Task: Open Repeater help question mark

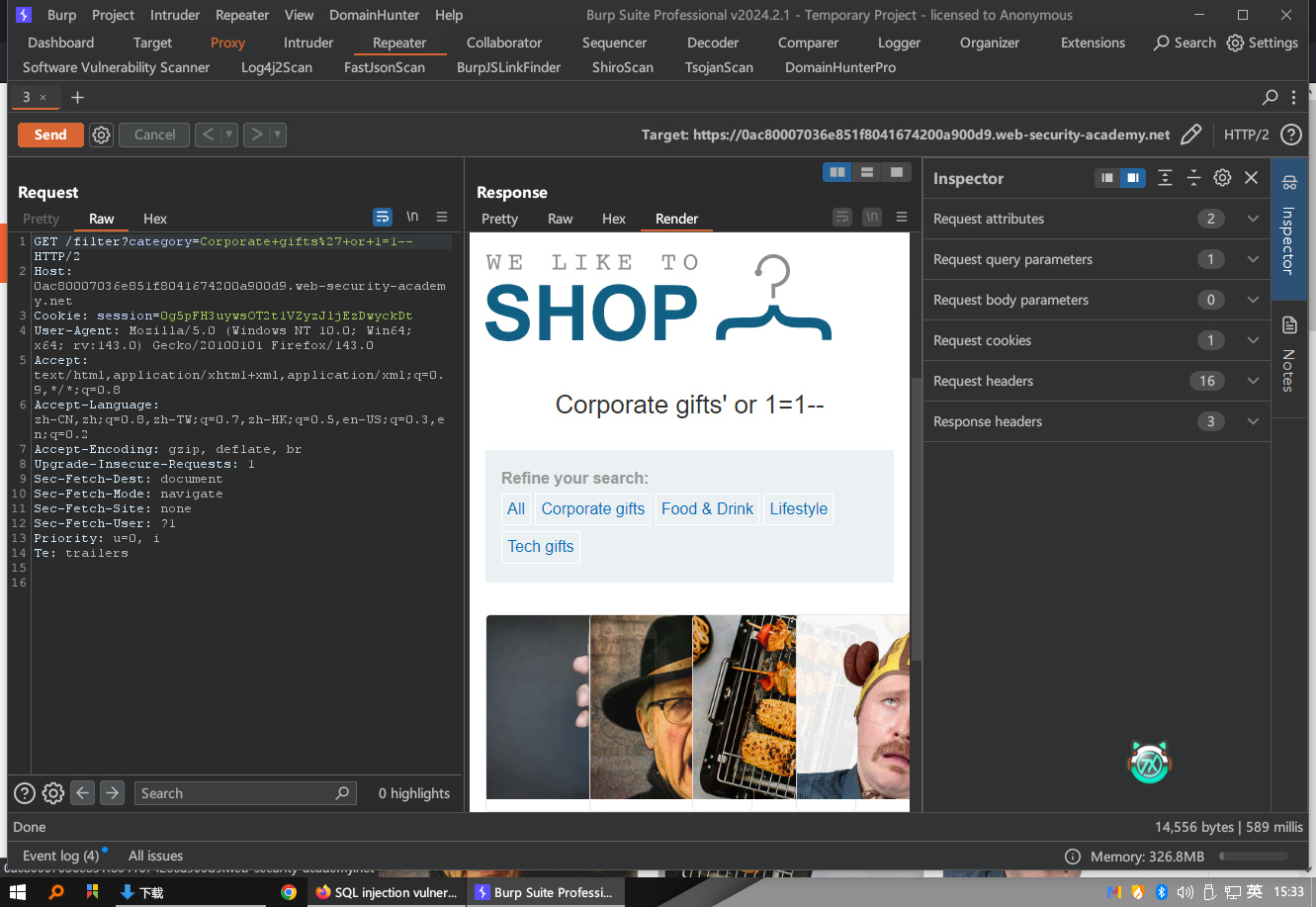Action: (x=1290, y=135)
